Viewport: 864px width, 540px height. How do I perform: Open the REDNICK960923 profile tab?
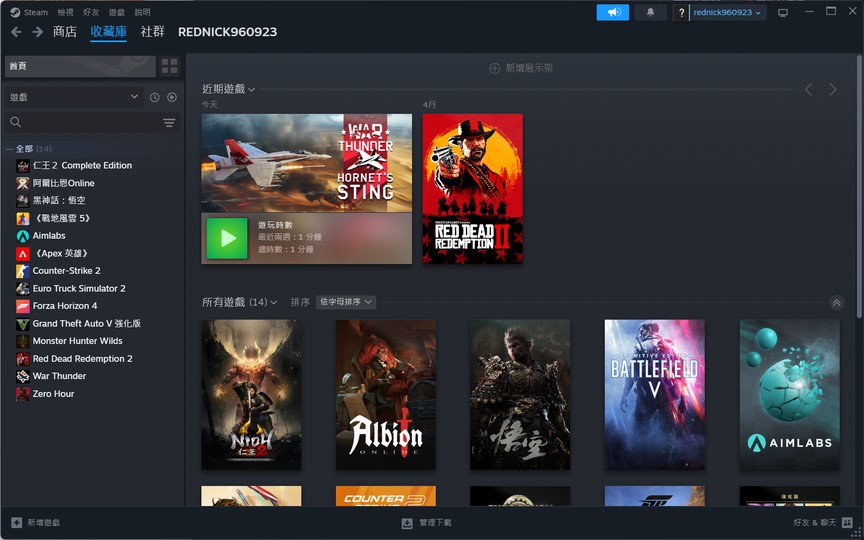[x=228, y=32]
